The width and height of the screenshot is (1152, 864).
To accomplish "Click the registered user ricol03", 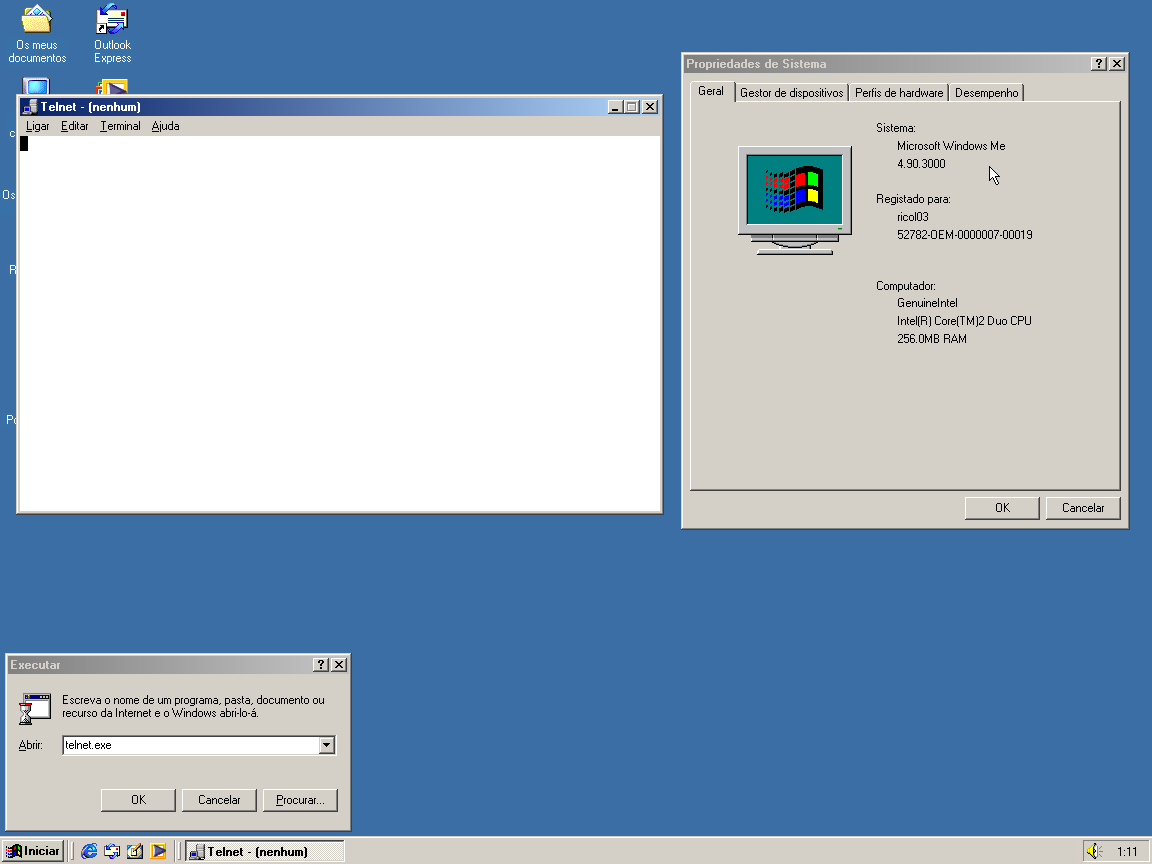I will point(912,217).
